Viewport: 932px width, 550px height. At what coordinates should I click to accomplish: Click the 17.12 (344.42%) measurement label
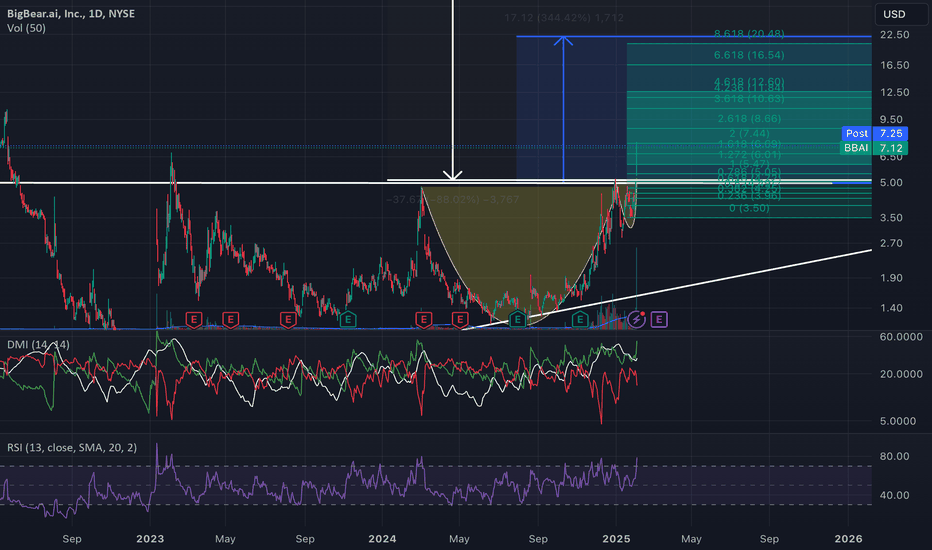pos(564,18)
